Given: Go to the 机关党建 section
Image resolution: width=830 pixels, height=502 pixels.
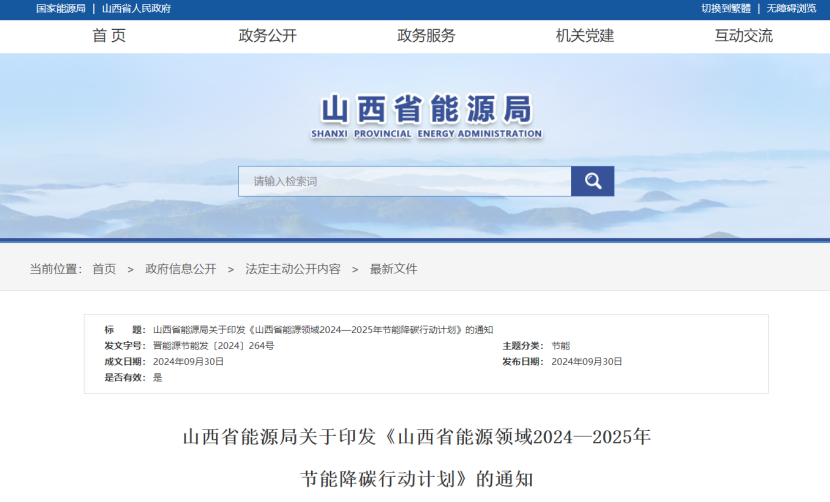Looking at the screenshot, I should (585, 36).
